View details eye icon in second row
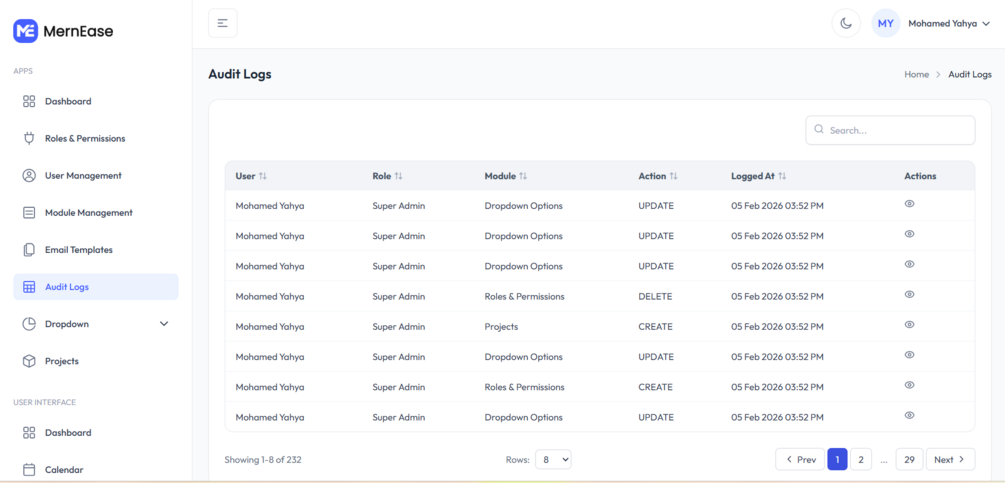Screen dimensions: 1005x483 [x=909, y=234]
